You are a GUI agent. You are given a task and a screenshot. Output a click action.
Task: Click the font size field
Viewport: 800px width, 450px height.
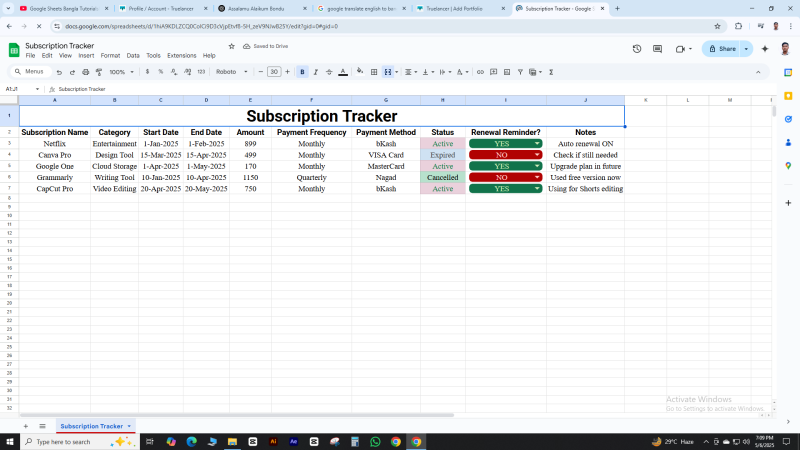tap(274, 72)
